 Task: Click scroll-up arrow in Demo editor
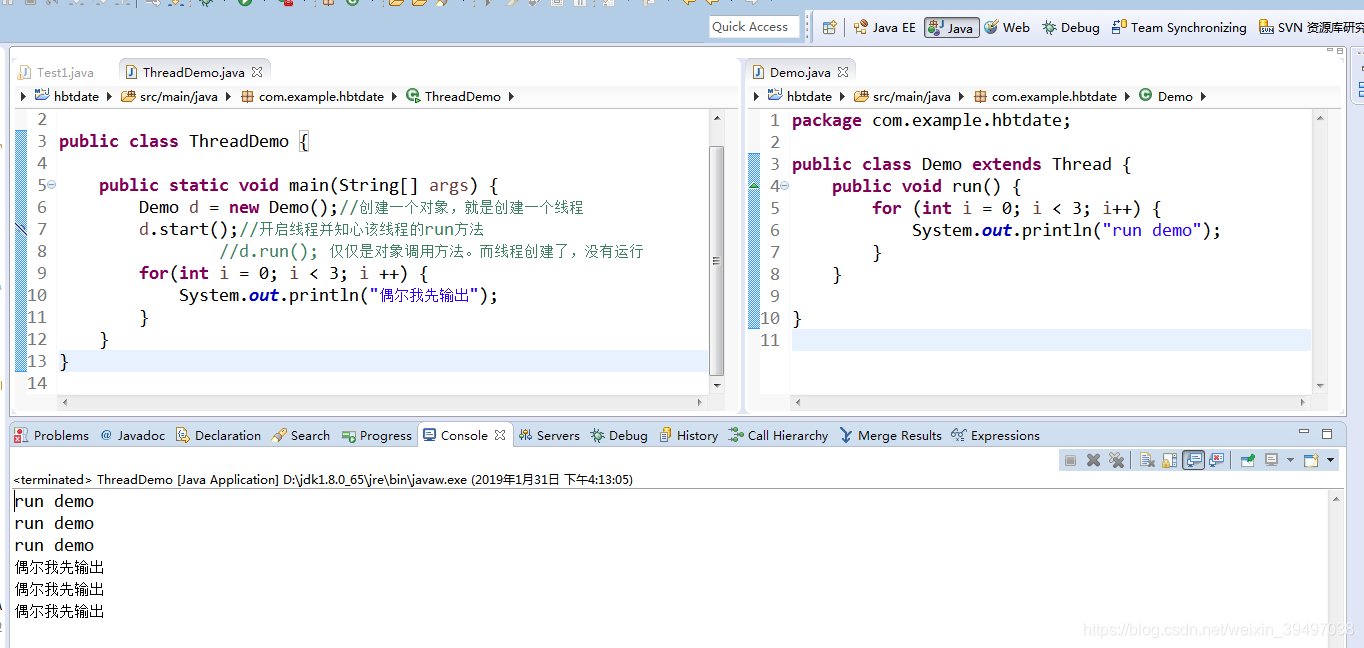tap(1320, 119)
